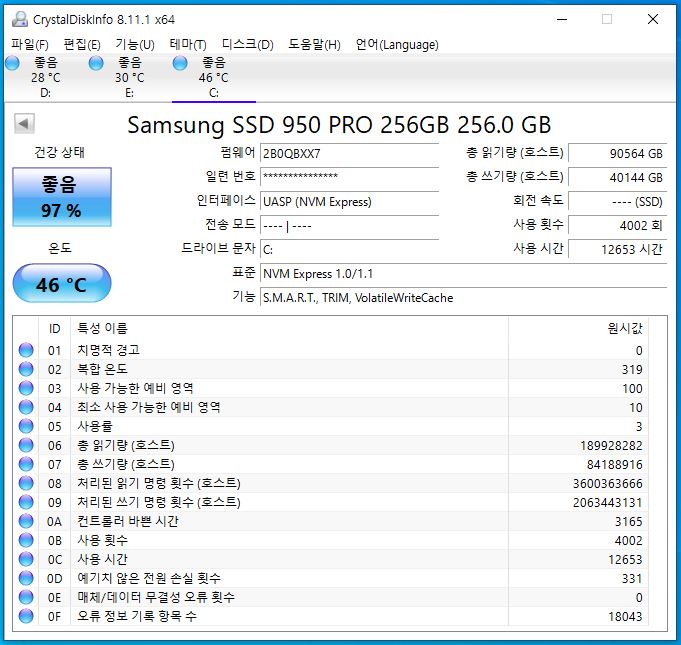Image resolution: width=681 pixels, height=645 pixels.
Task: Click status orb for 0E 매체/데이터 무결성 오류 횟수
Action: tap(26, 597)
